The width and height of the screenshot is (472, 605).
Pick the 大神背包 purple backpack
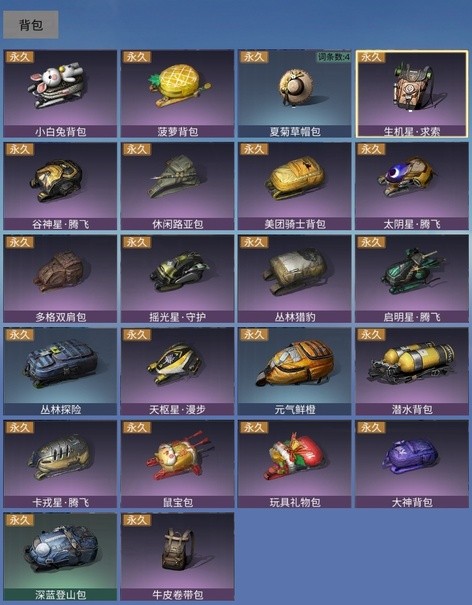tap(412, 464)
